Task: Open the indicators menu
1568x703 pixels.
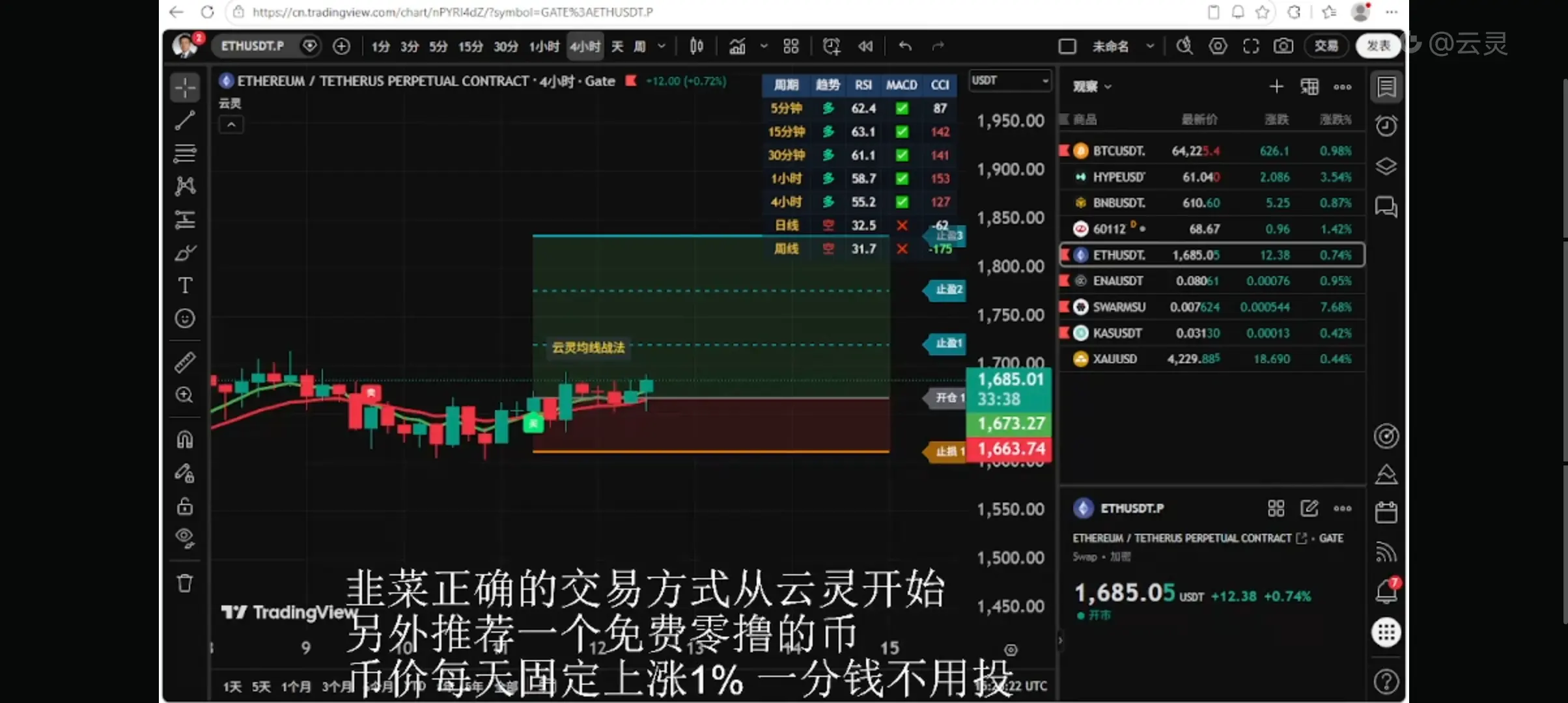Action: point(737,46)
